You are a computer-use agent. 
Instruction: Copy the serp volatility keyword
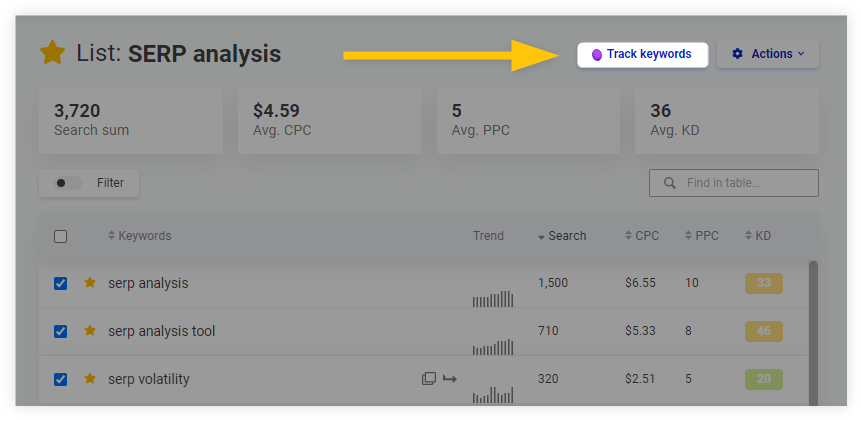(429, 379)
